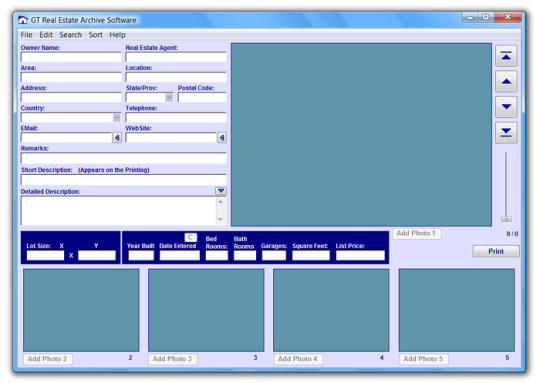The width and height of the screenshot is (540, 383).
Task: Minimize the GT Real Estate window
Action: pyautogui.click(x=470, y=17)
